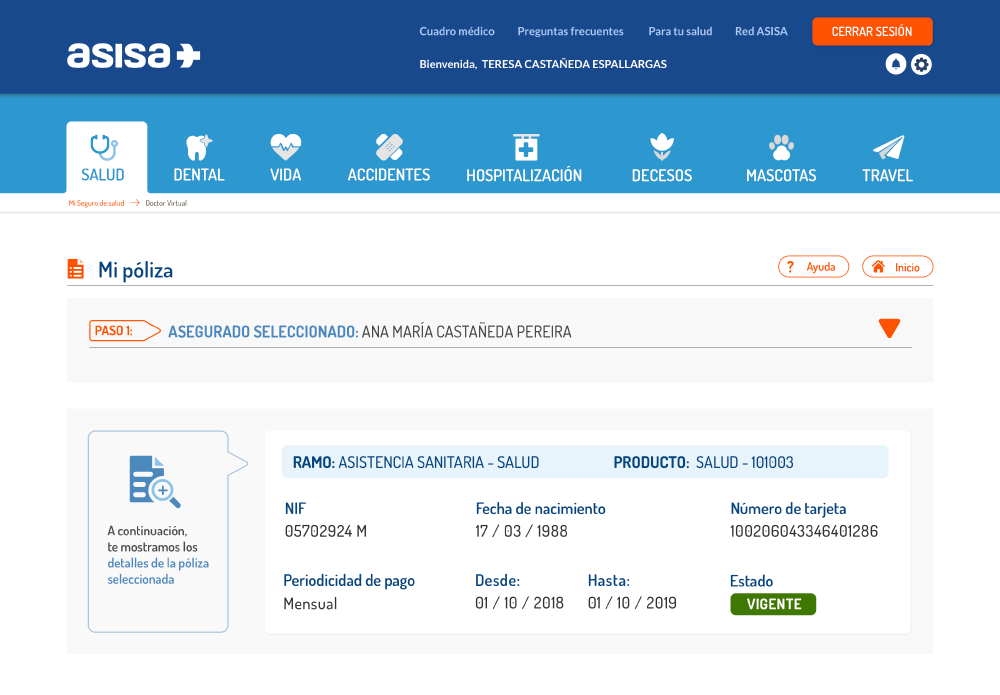Screen dimensions: 1000x695
Task: Open Preguntas frecuentes in top menu
Action: (570, 31)
